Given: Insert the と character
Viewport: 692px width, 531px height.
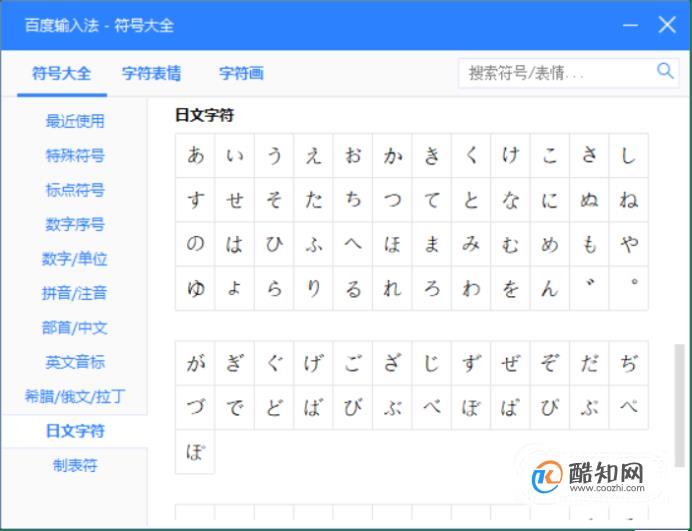Looking at the screenshot, I should point(471,200).
